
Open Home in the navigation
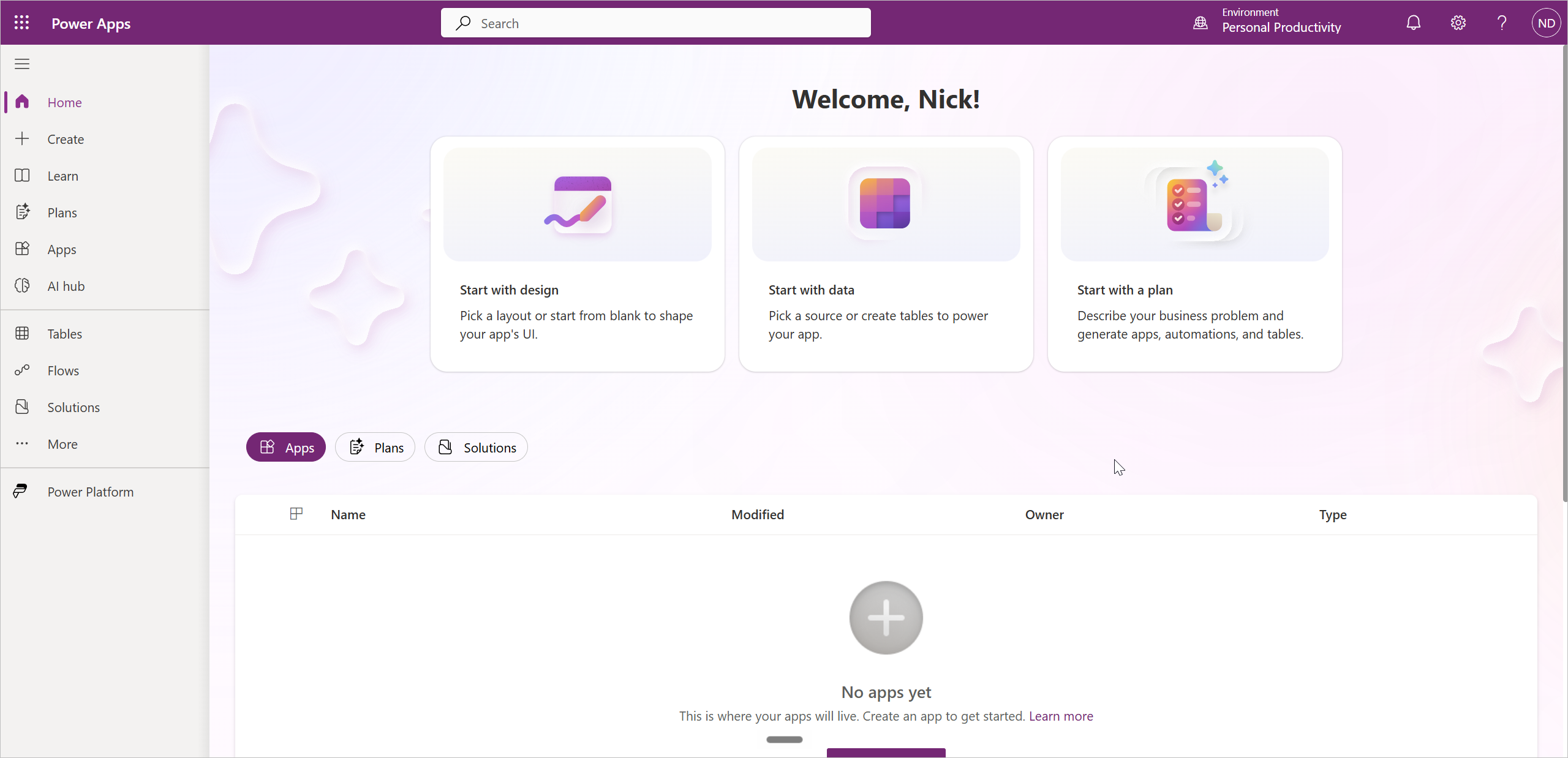pos(105,102)
